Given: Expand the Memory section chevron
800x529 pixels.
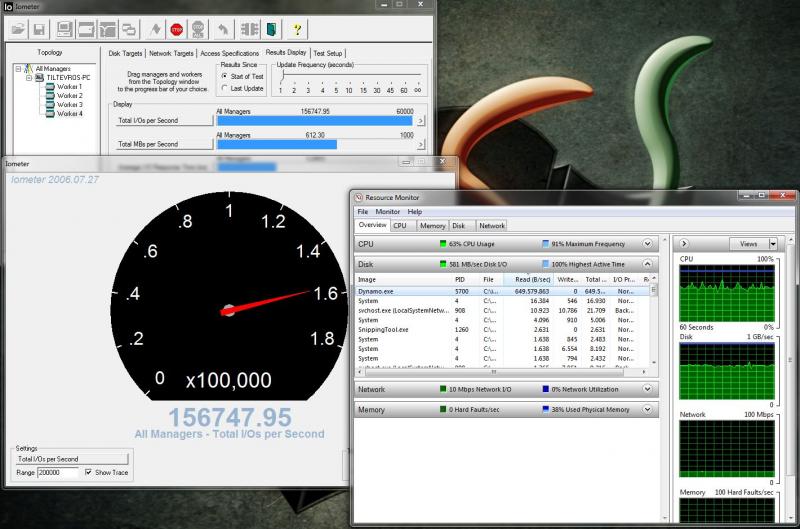Looking at the screenshot, I should pos(647,410).
